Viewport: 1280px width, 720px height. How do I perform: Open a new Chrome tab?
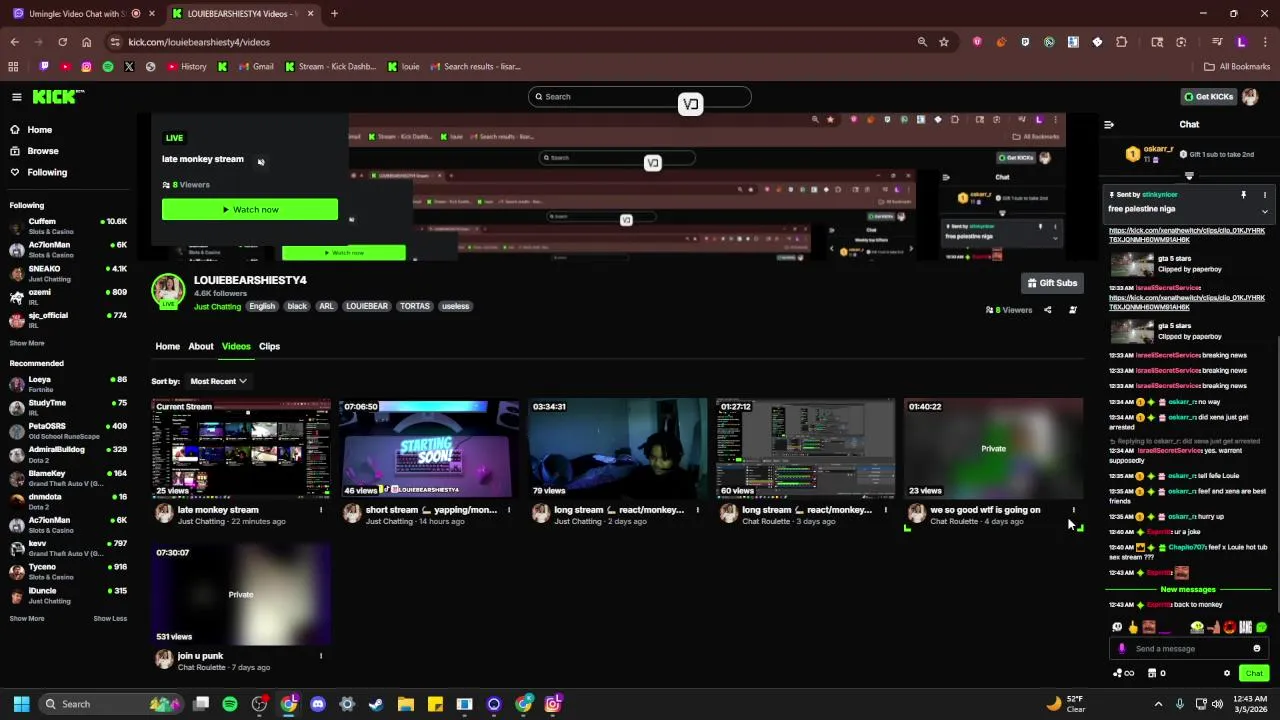[x=334, y=14]
